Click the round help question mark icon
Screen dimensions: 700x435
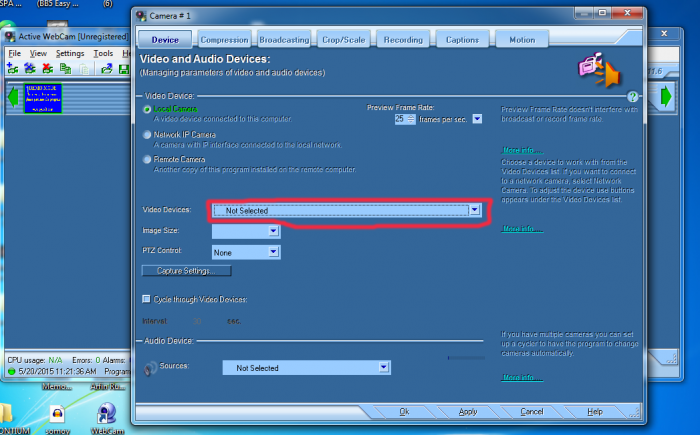coord(632,96)
